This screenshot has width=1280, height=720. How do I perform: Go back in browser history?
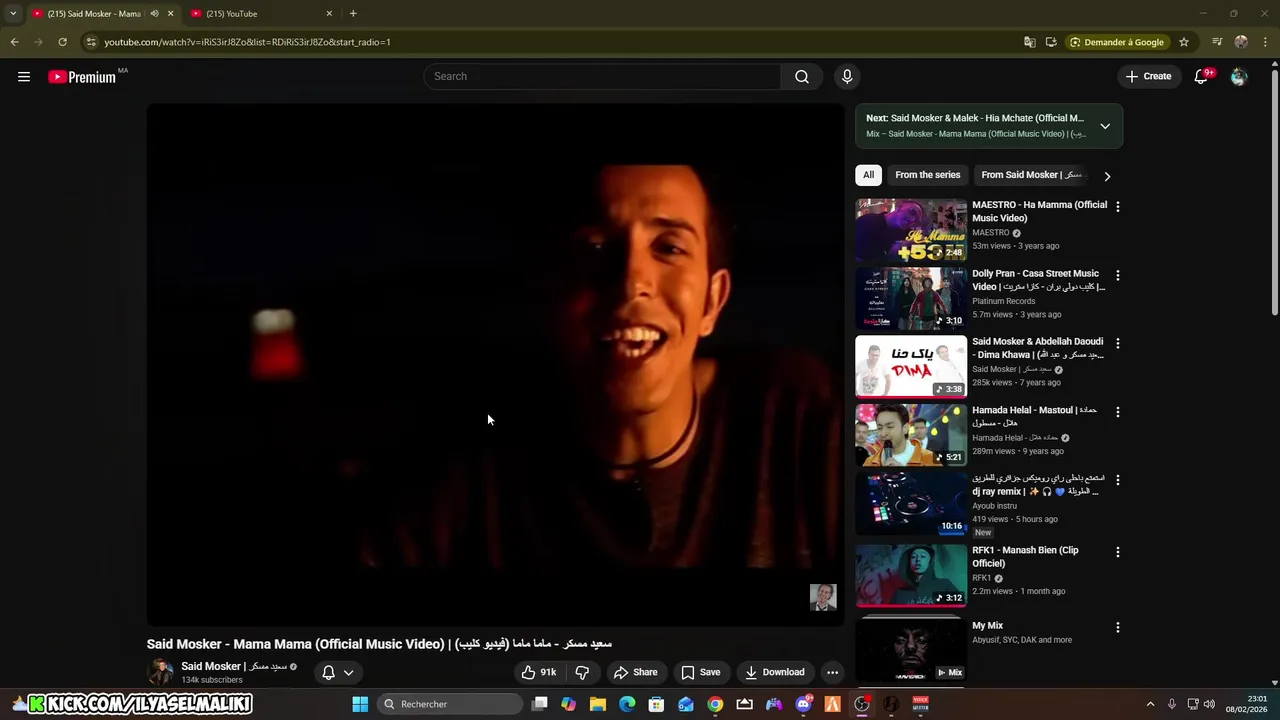coord(14,42)
